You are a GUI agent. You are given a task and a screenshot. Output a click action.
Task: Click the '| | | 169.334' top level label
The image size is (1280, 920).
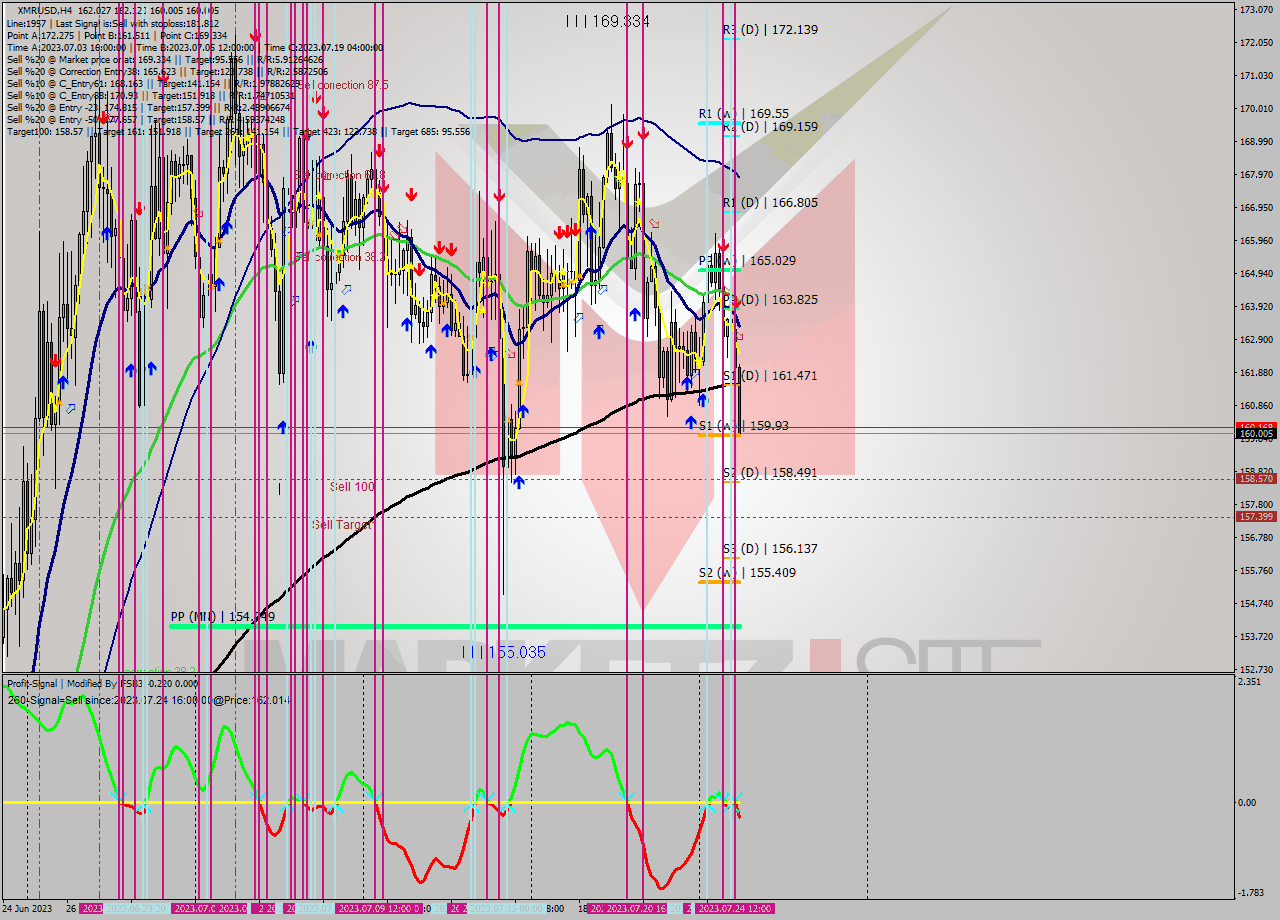[x=607, y=21]
